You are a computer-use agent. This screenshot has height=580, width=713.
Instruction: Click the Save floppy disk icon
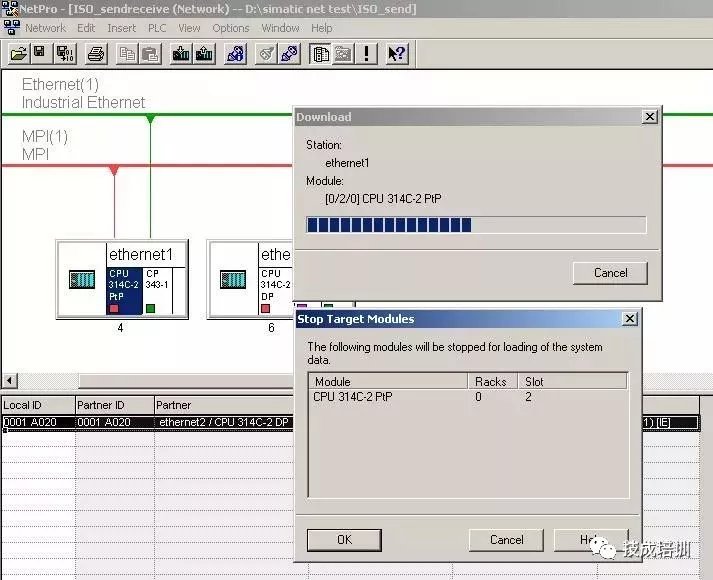(x=39, y=53)
